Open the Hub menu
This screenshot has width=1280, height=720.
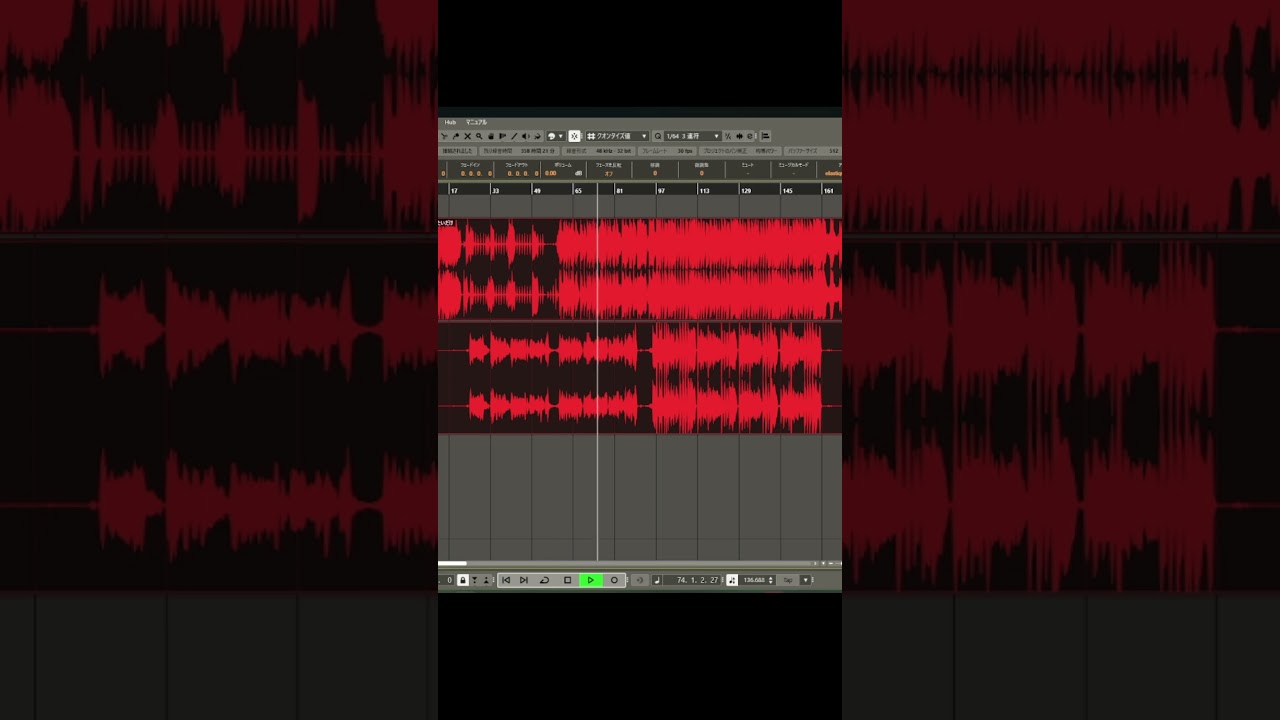coord(450,122)
